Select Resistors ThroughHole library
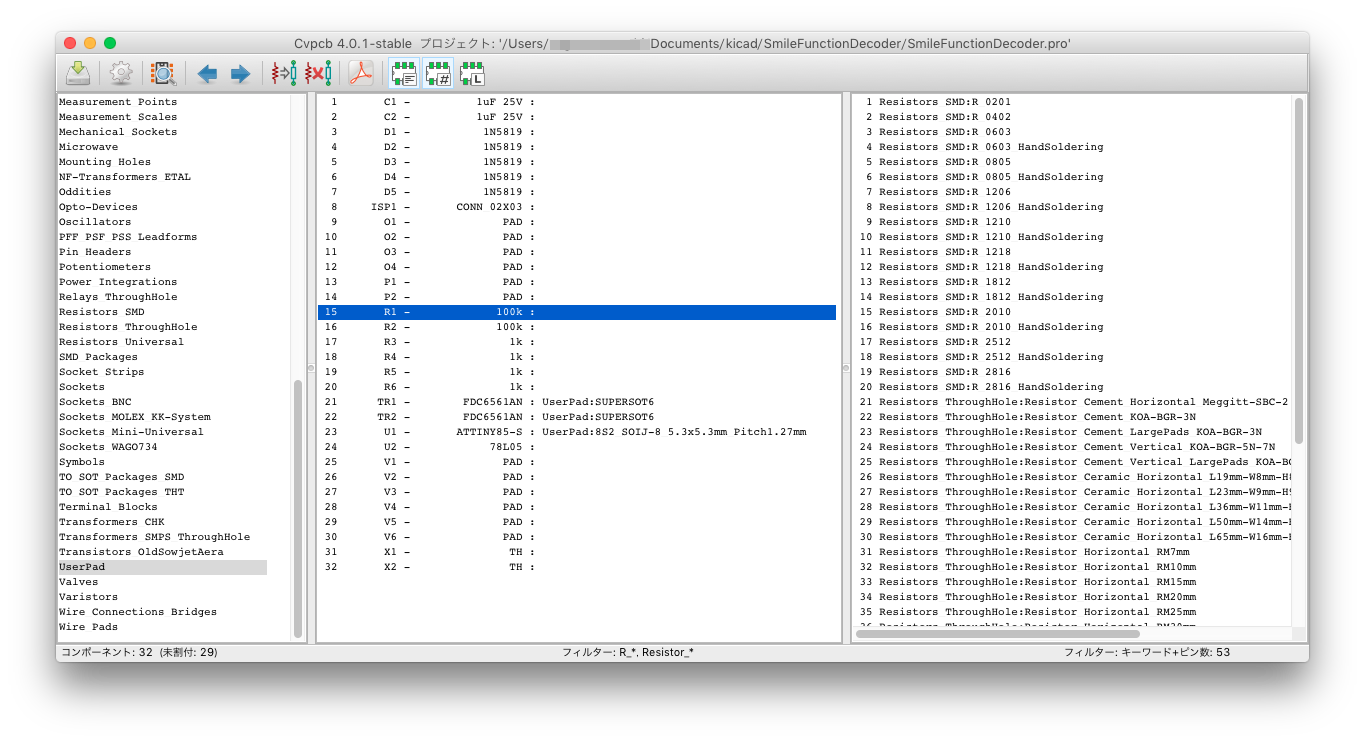 coord(128,327)
